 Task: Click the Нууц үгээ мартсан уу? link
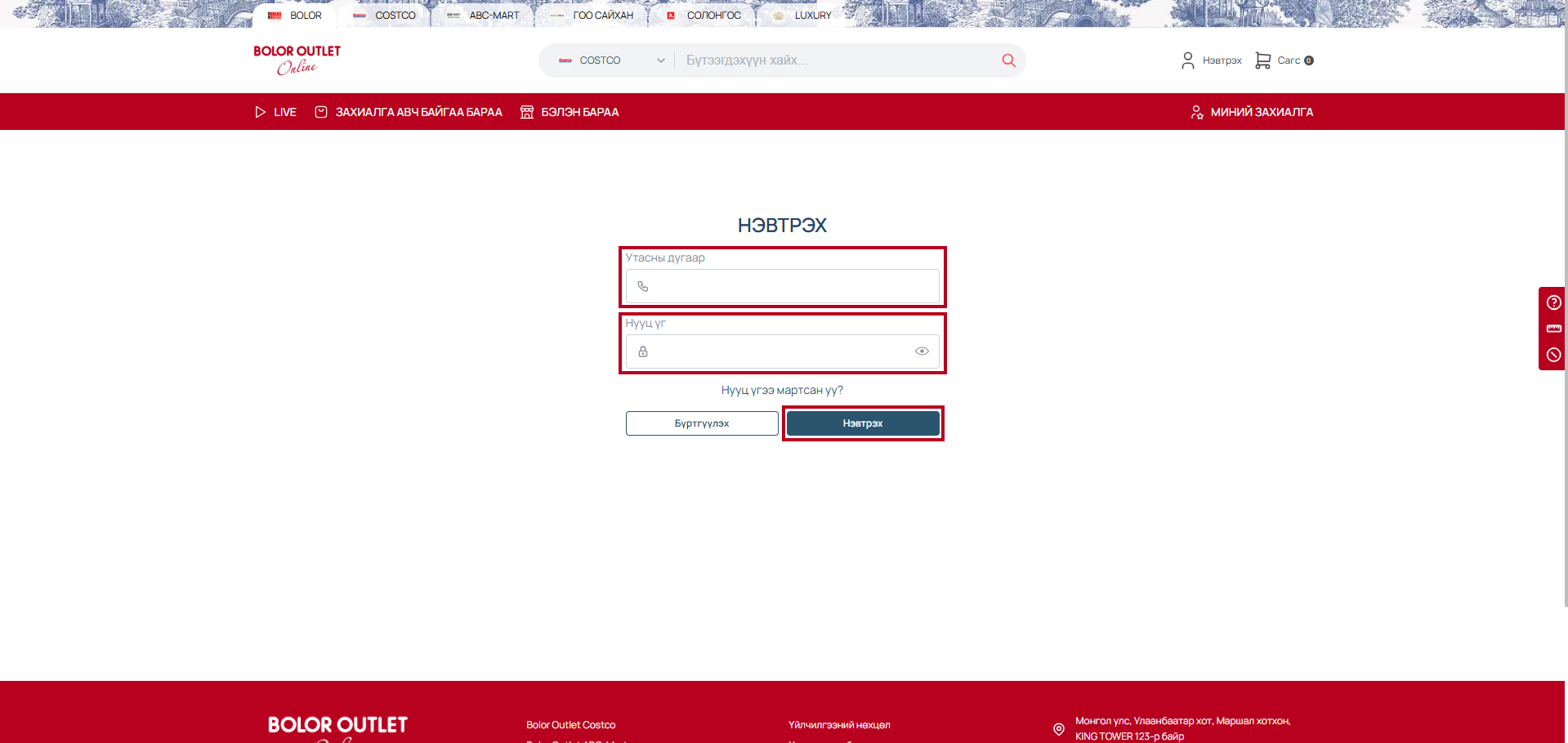pos(782,391)
